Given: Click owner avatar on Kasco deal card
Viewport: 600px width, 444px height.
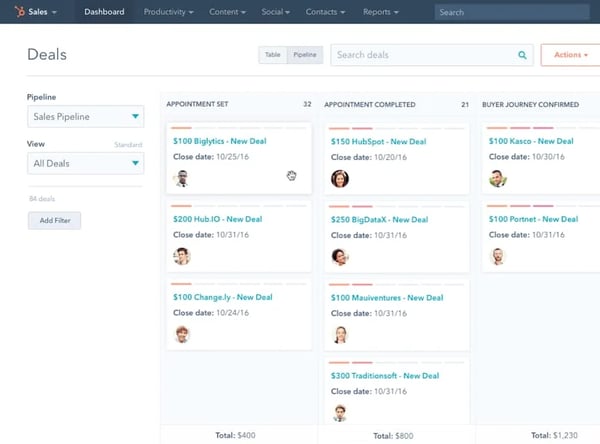Looking at the screenshot, I should coord(498,179).
